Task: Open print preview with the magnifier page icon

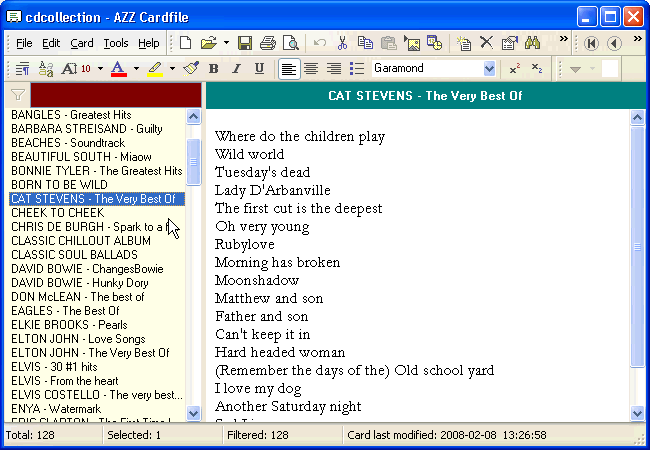Action: click(x=291, y=43)
